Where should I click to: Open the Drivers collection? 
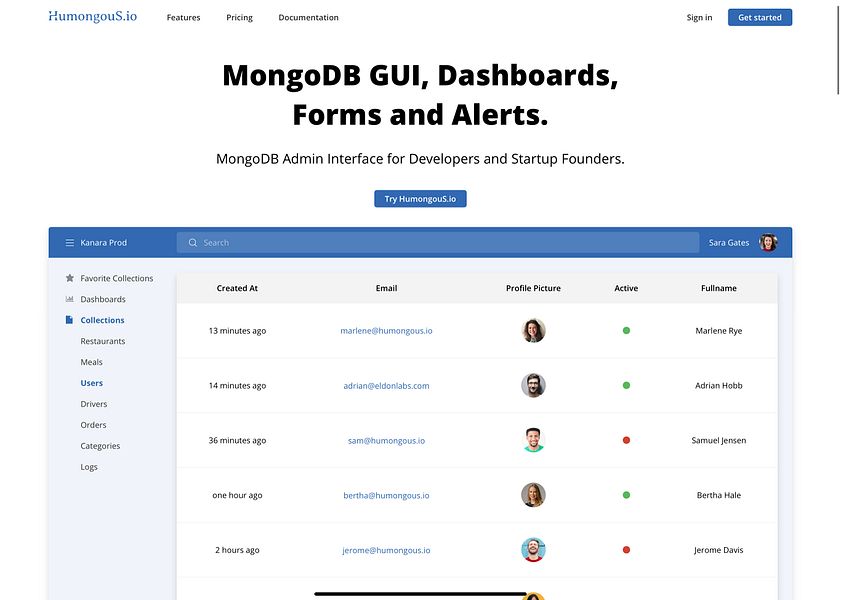pos(93,404)
